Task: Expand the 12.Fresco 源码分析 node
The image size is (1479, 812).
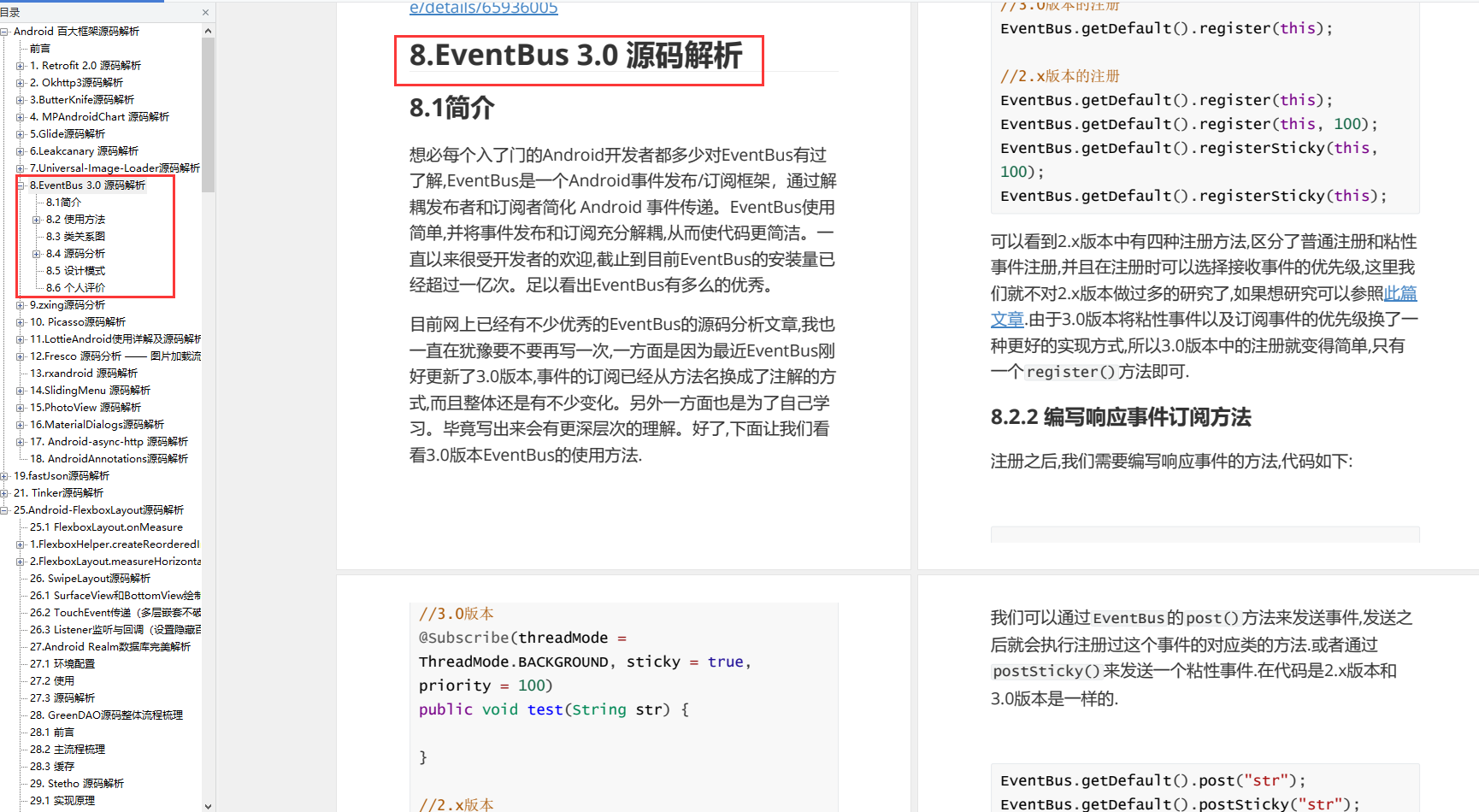Action: point(21,356)
